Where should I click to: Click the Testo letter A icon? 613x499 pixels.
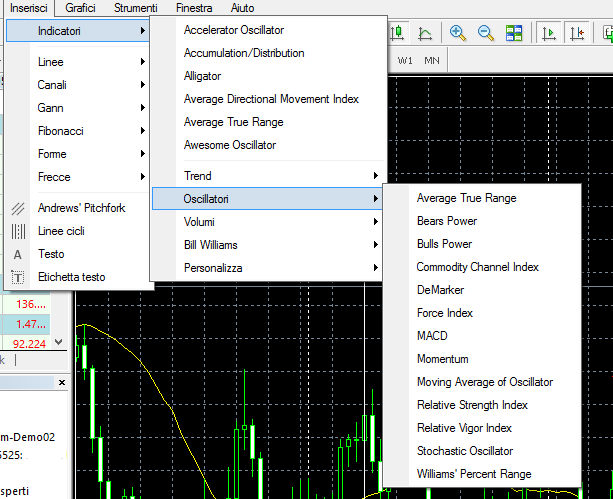pos(18,255)
